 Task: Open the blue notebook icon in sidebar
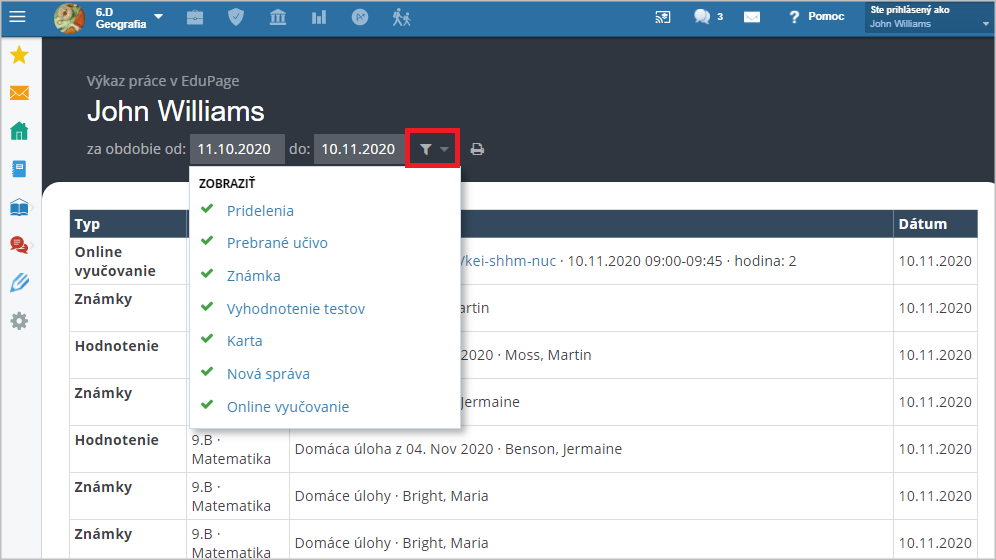click(x=19, y=169)
